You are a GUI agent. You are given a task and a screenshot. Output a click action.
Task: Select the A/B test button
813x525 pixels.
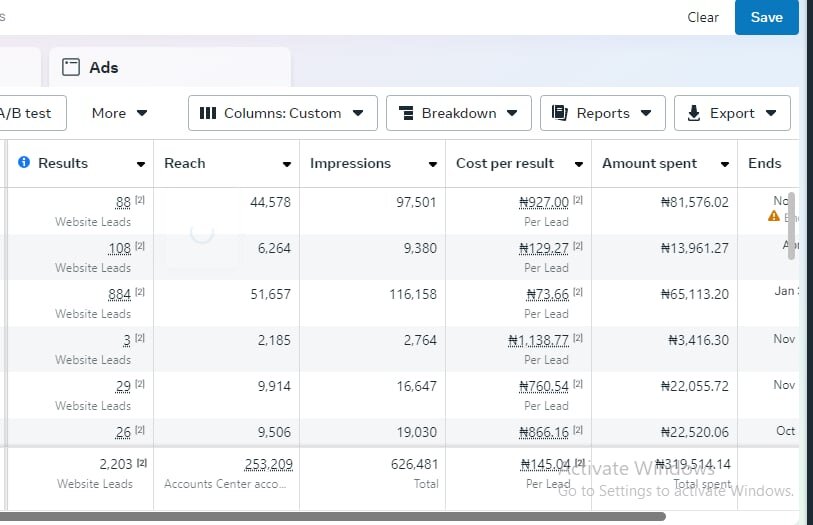[x=28, y=113]
